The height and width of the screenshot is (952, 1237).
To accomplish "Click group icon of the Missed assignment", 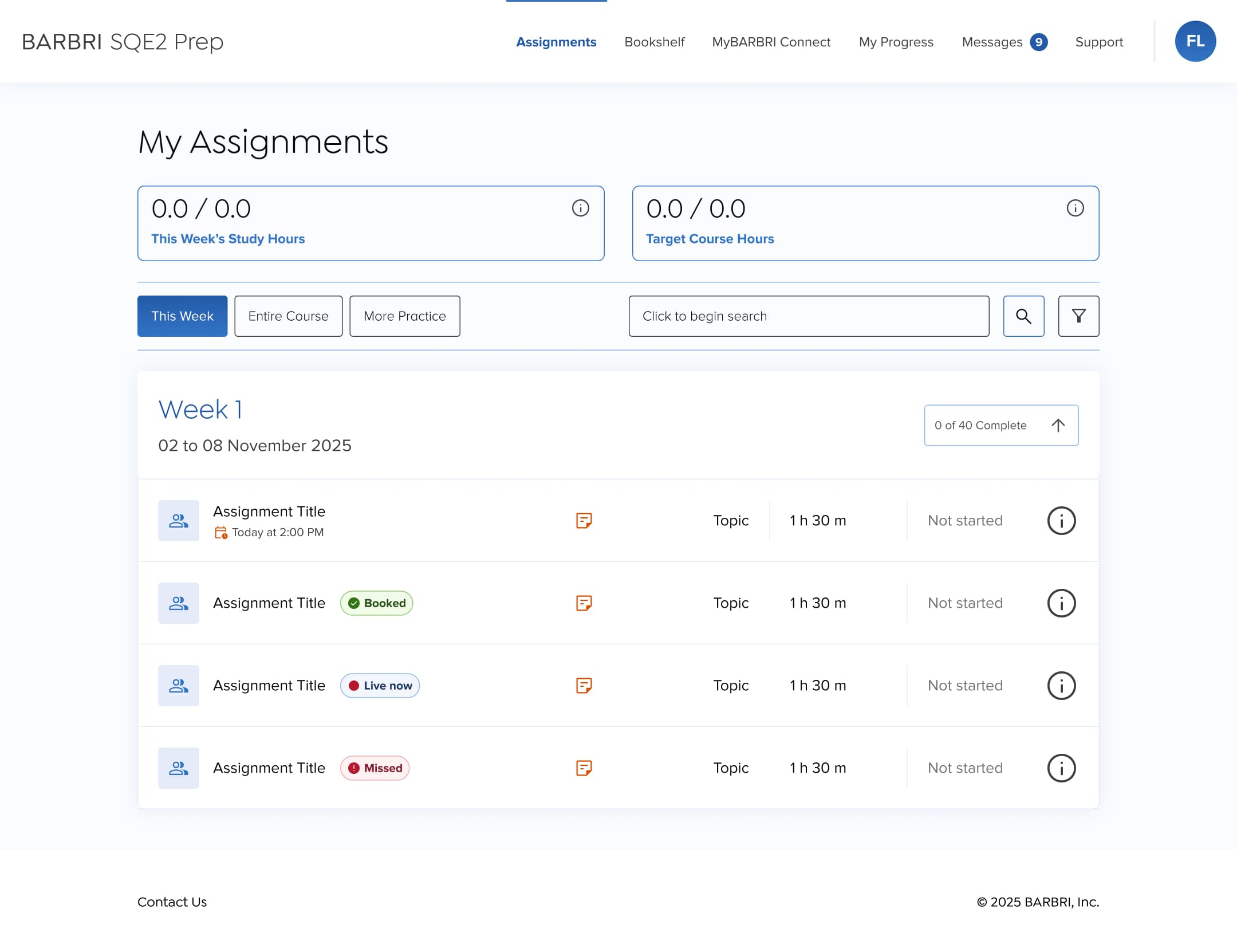I will click(x=179, y=768).
